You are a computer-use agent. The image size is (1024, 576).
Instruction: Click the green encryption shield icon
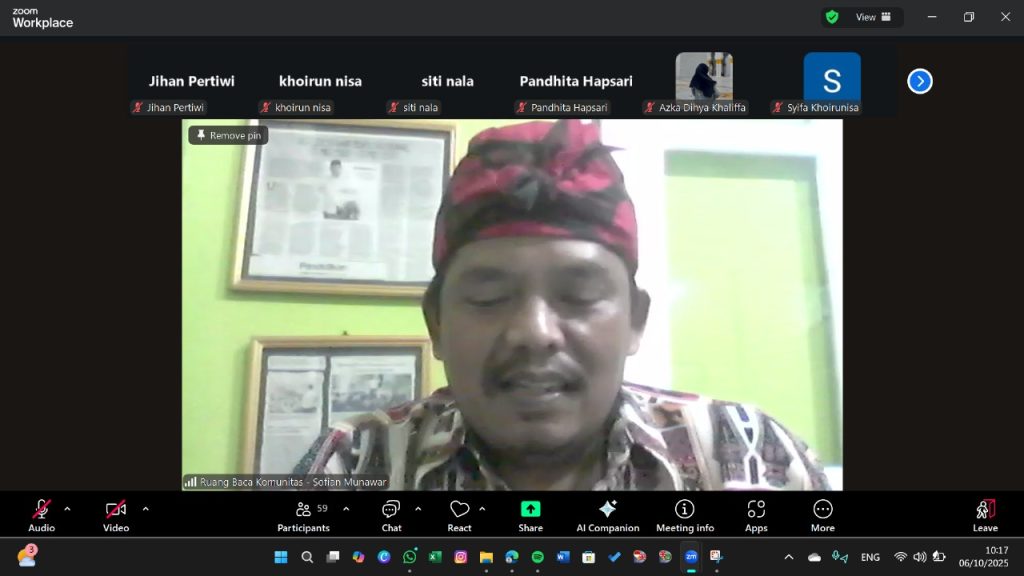pyautogui.click(x=832, y=17)
